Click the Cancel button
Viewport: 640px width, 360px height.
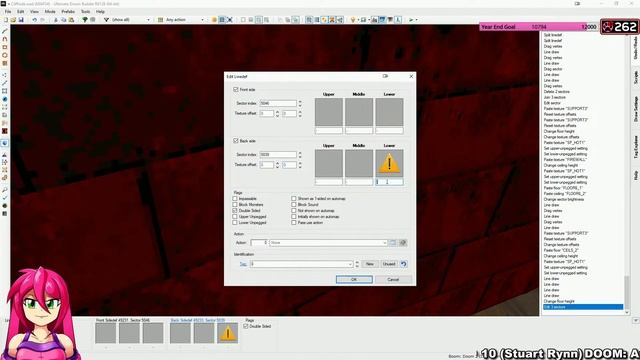pos(393,280)
